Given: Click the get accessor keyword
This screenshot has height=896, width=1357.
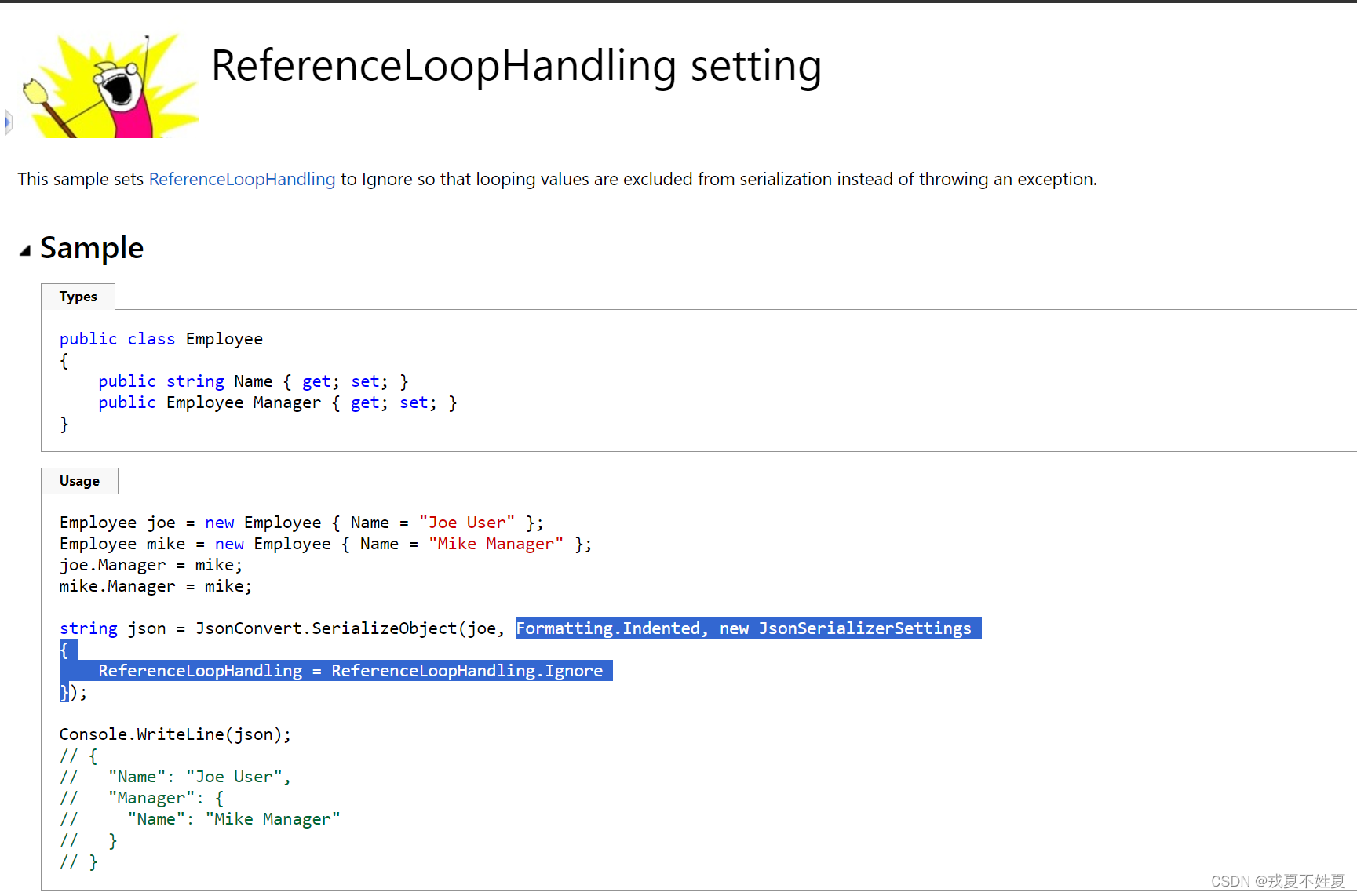Looking at the screenshot, I should [x=316, y=381].
